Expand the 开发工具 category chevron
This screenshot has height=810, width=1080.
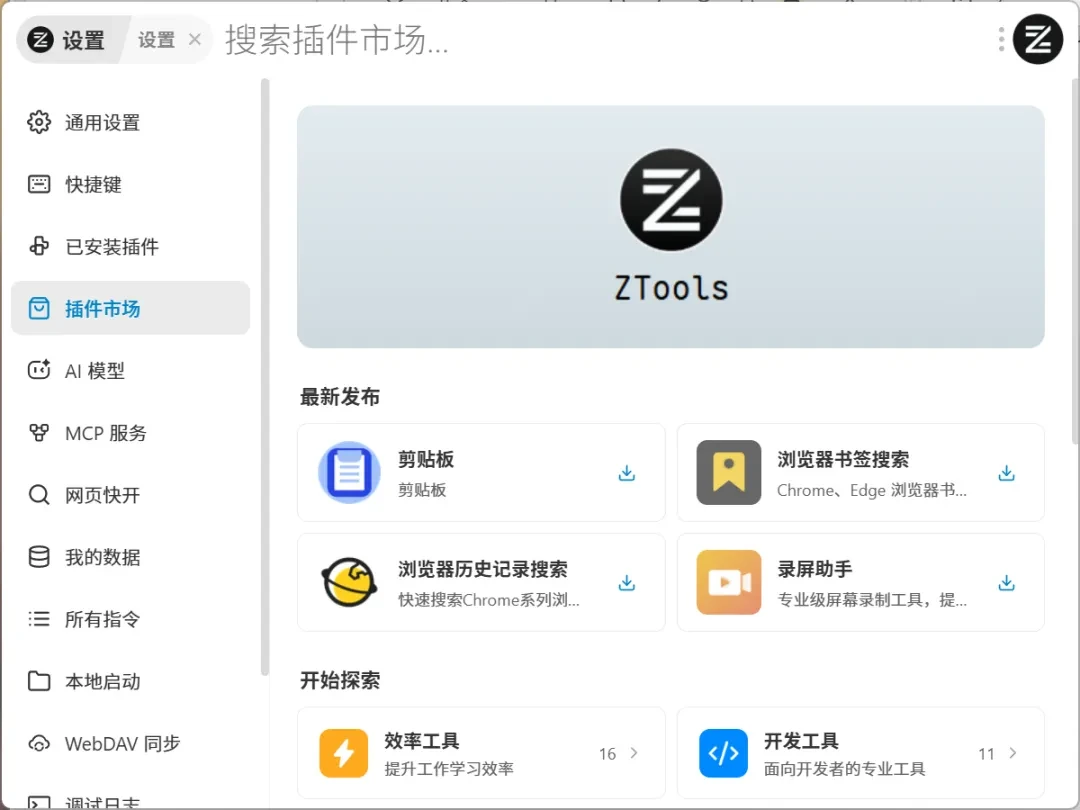(1012, 753)
